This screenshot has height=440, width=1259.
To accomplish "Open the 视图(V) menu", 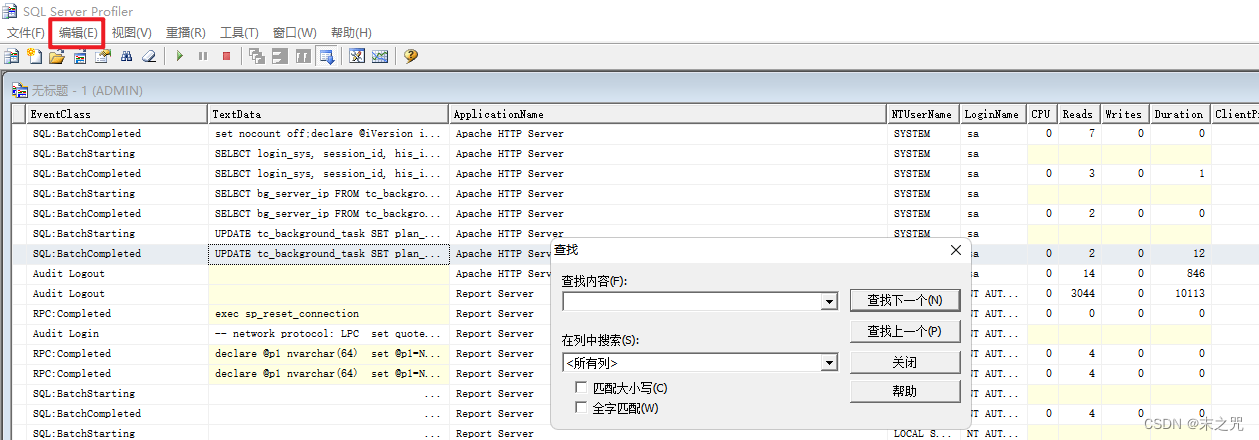I will [132, 33].
